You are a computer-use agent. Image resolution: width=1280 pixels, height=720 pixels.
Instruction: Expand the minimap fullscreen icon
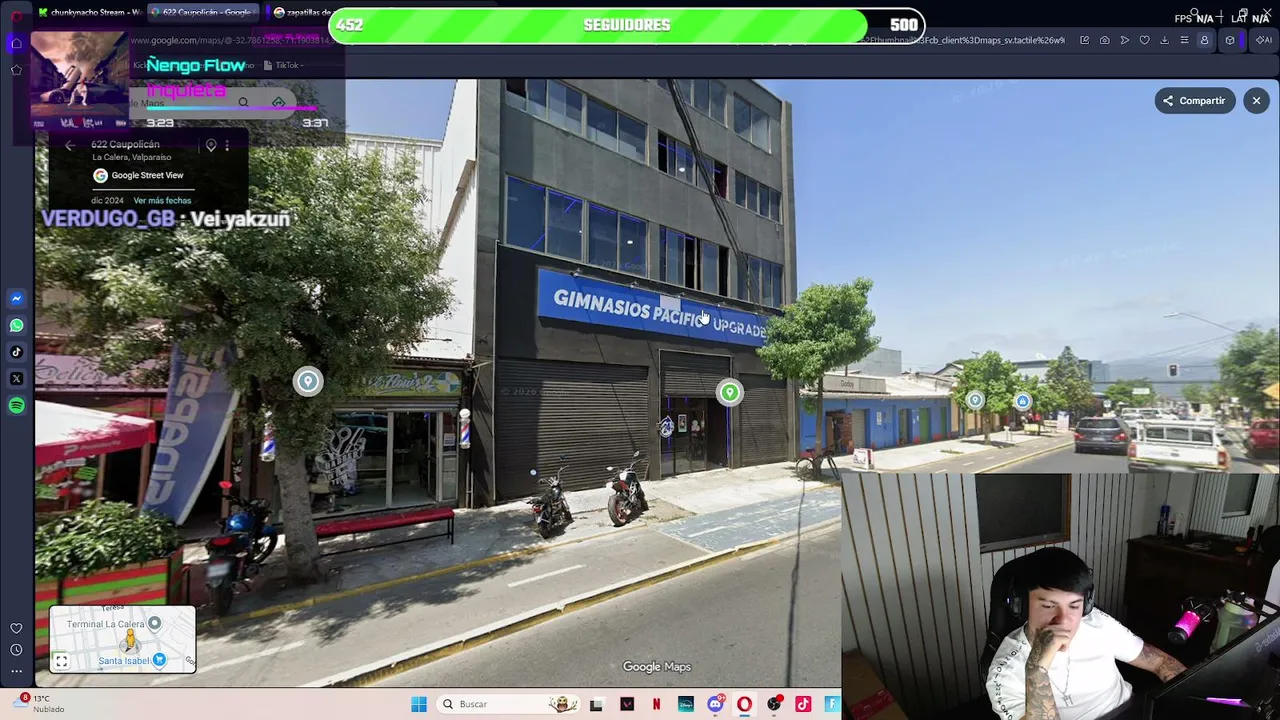pos(61,661)
